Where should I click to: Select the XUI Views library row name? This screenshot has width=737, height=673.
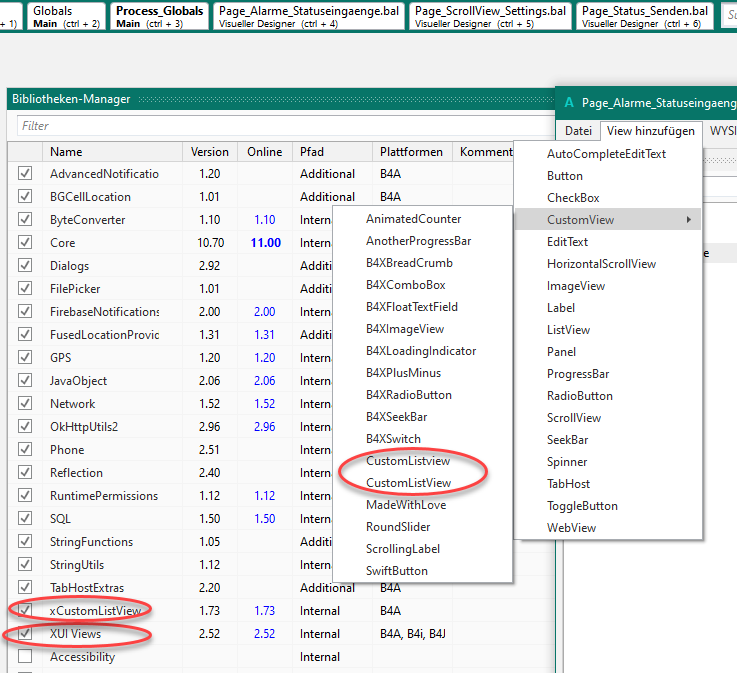tap(75, 634)
